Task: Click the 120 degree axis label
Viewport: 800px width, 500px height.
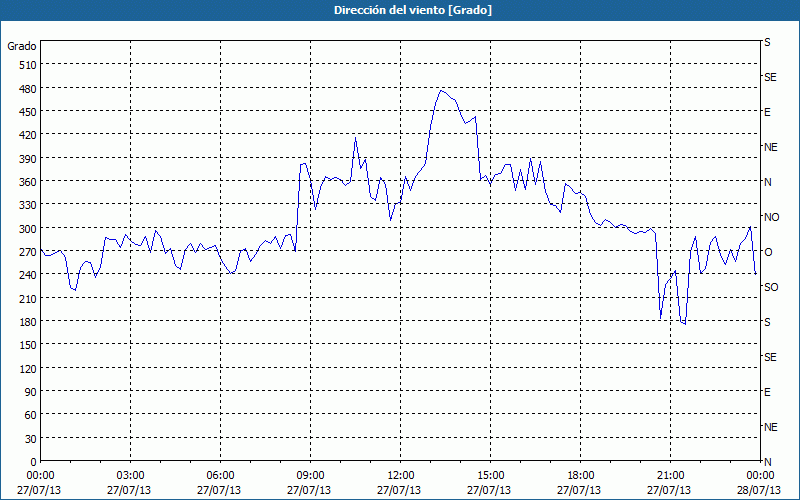Action: pyautogui.click(x=29, y=369)
